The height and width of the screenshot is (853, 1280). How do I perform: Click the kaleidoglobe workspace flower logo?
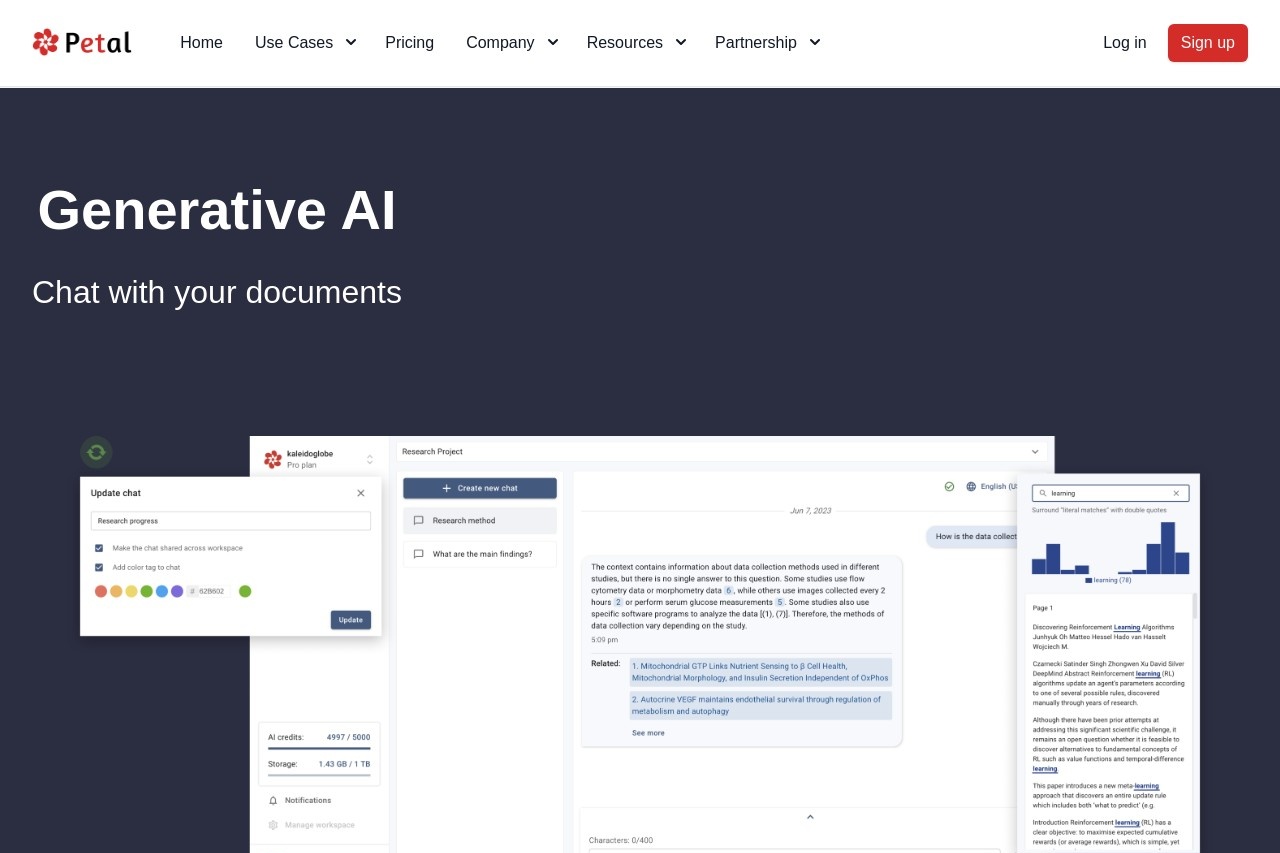pyautogui.click(x=273, y=459)
